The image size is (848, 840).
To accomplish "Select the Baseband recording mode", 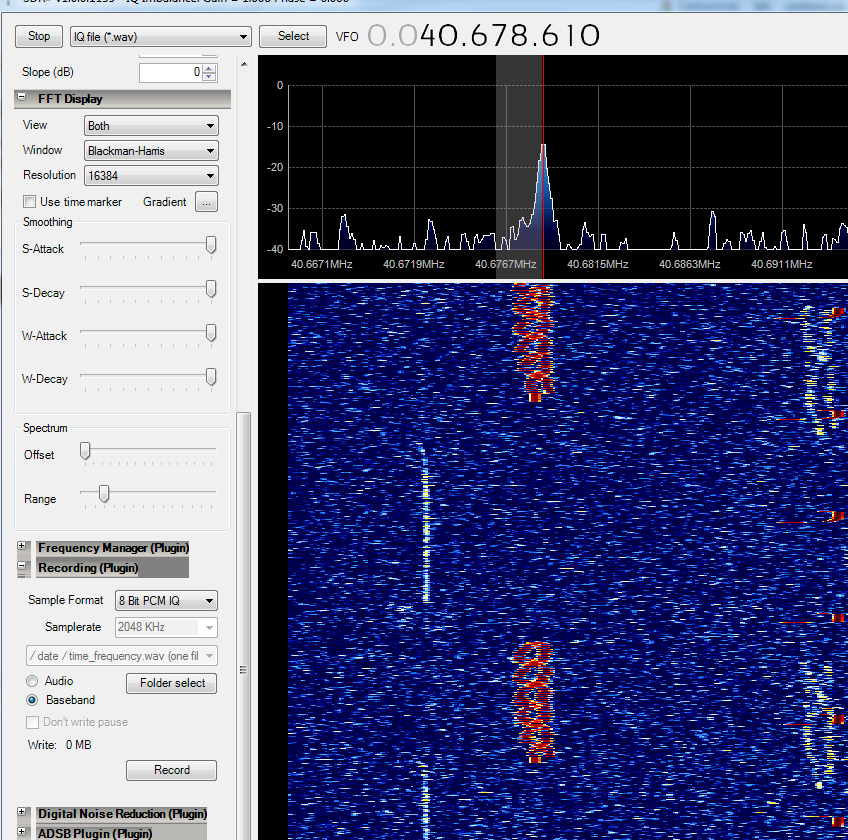I will tap(32, 700).
